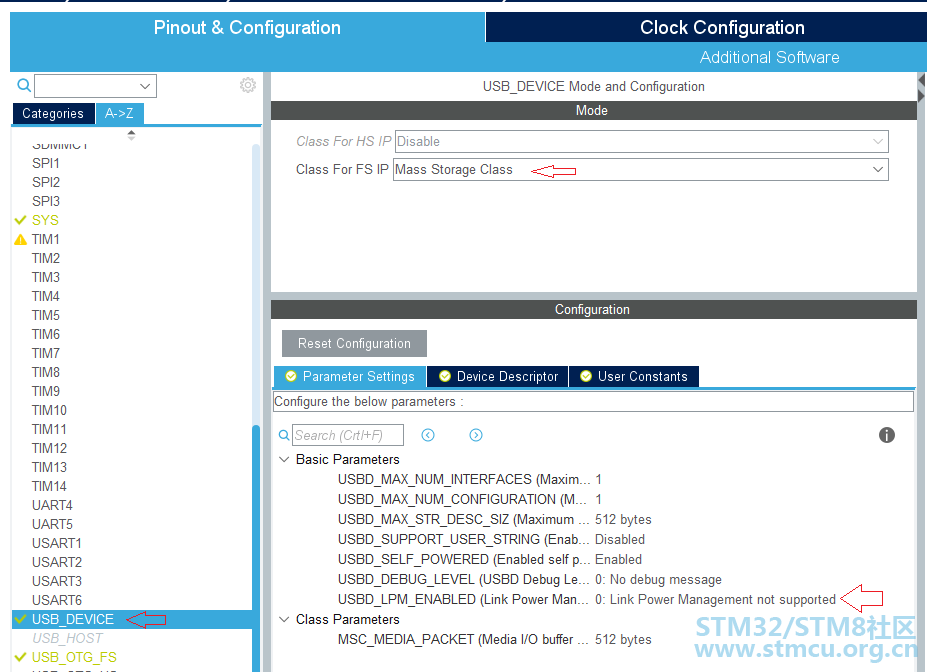927x672 pixels.
Task: Select TIM3 in the peripheral list
Action: click(46, 277)
